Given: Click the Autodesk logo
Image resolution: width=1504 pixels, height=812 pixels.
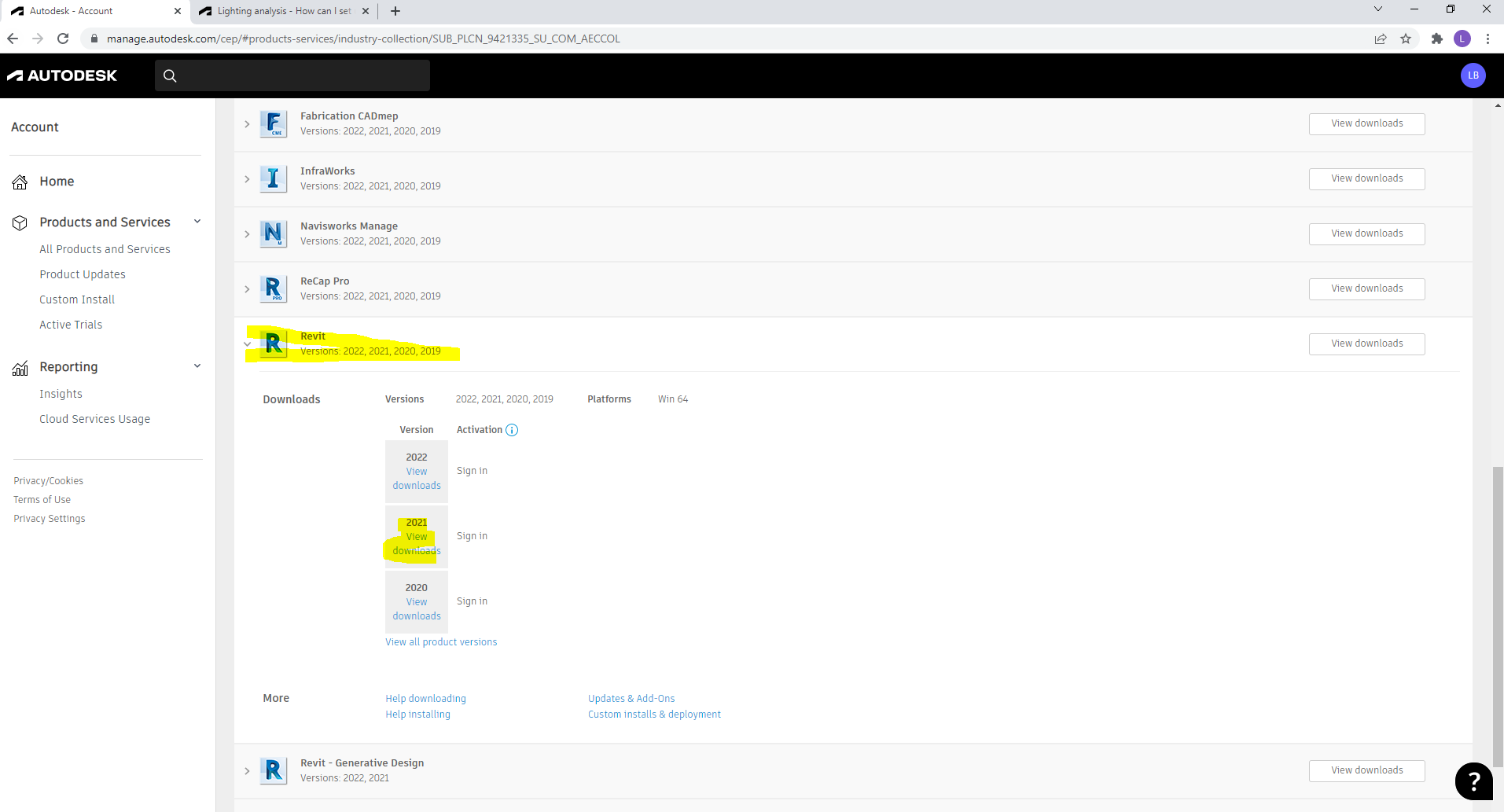Looking at the screenshot, I should 62,75.
